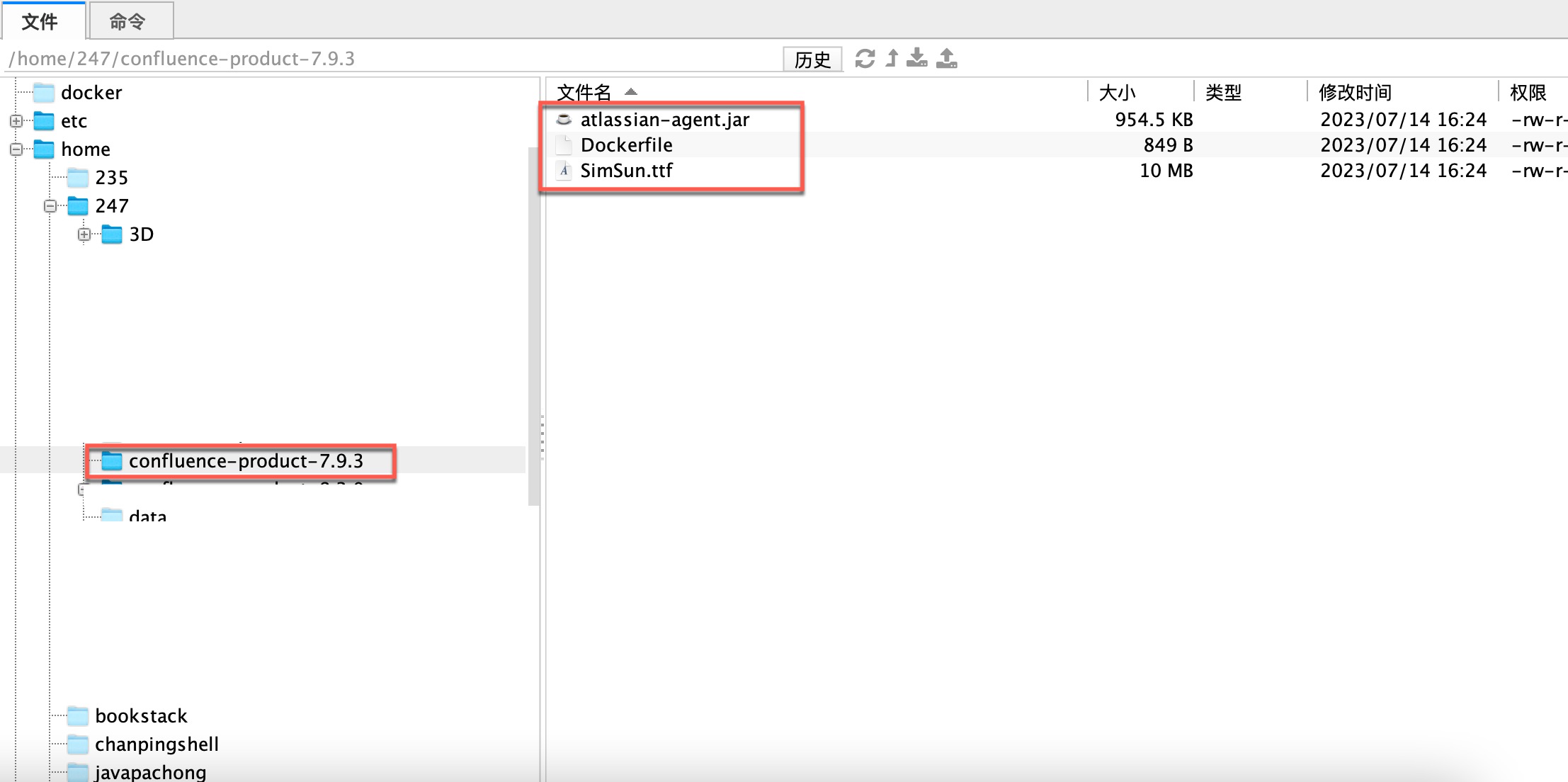Select the etc folder in tree
This screenshot has width=1568, height=782.
pyautogui.click(x=74, y=121)
